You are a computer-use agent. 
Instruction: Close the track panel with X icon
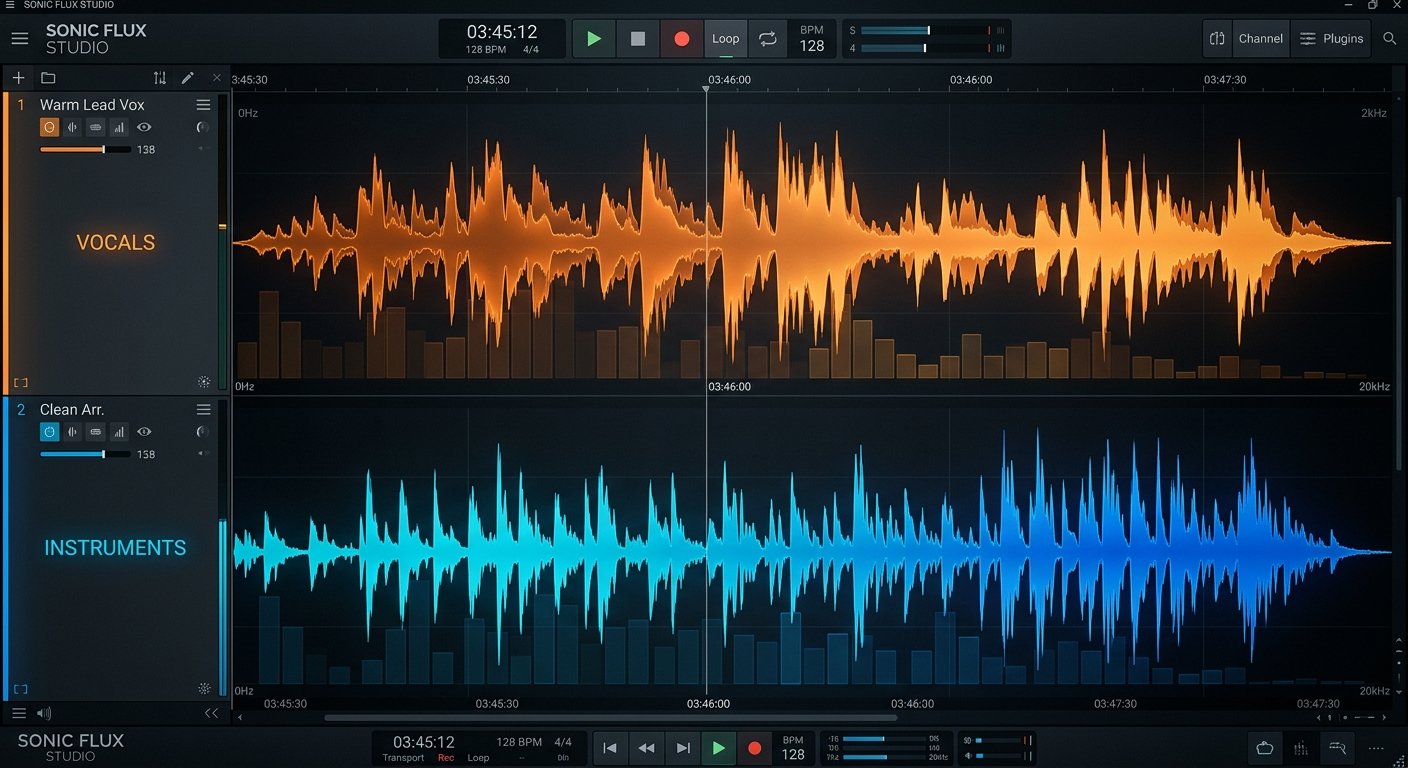point(217,78)
